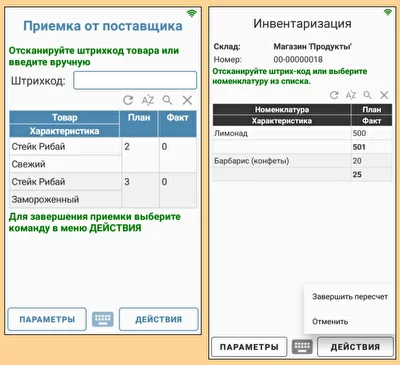400x365 pixels.
Task: Click Товар column header
Action: click(x=64, y=117)
